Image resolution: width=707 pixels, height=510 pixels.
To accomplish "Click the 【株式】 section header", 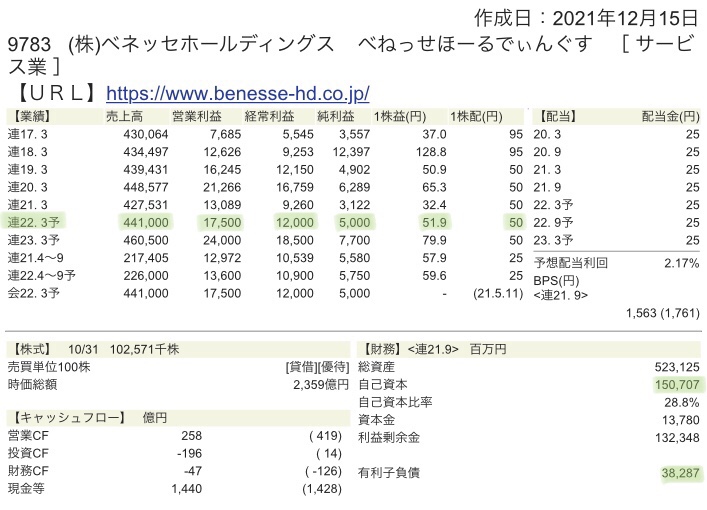I will pyautogui.click(x=33, y=349).
